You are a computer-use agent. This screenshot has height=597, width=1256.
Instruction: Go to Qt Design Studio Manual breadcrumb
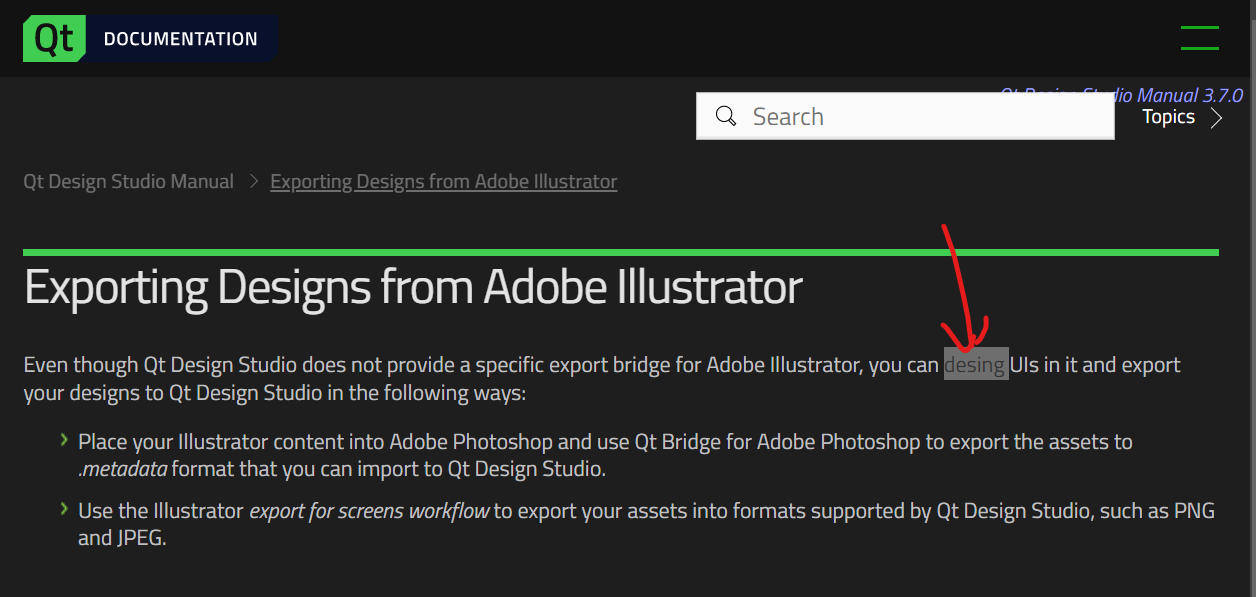coord(128,181)
